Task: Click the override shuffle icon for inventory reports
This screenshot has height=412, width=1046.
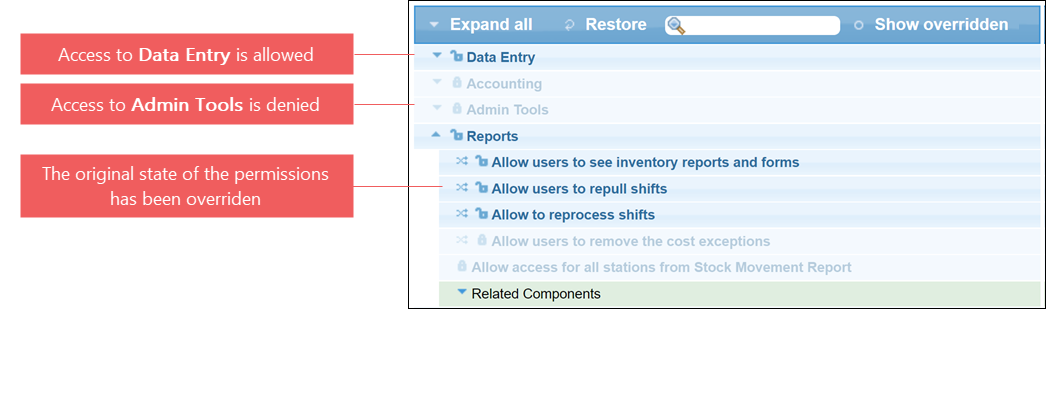Action: pos(462,161)
